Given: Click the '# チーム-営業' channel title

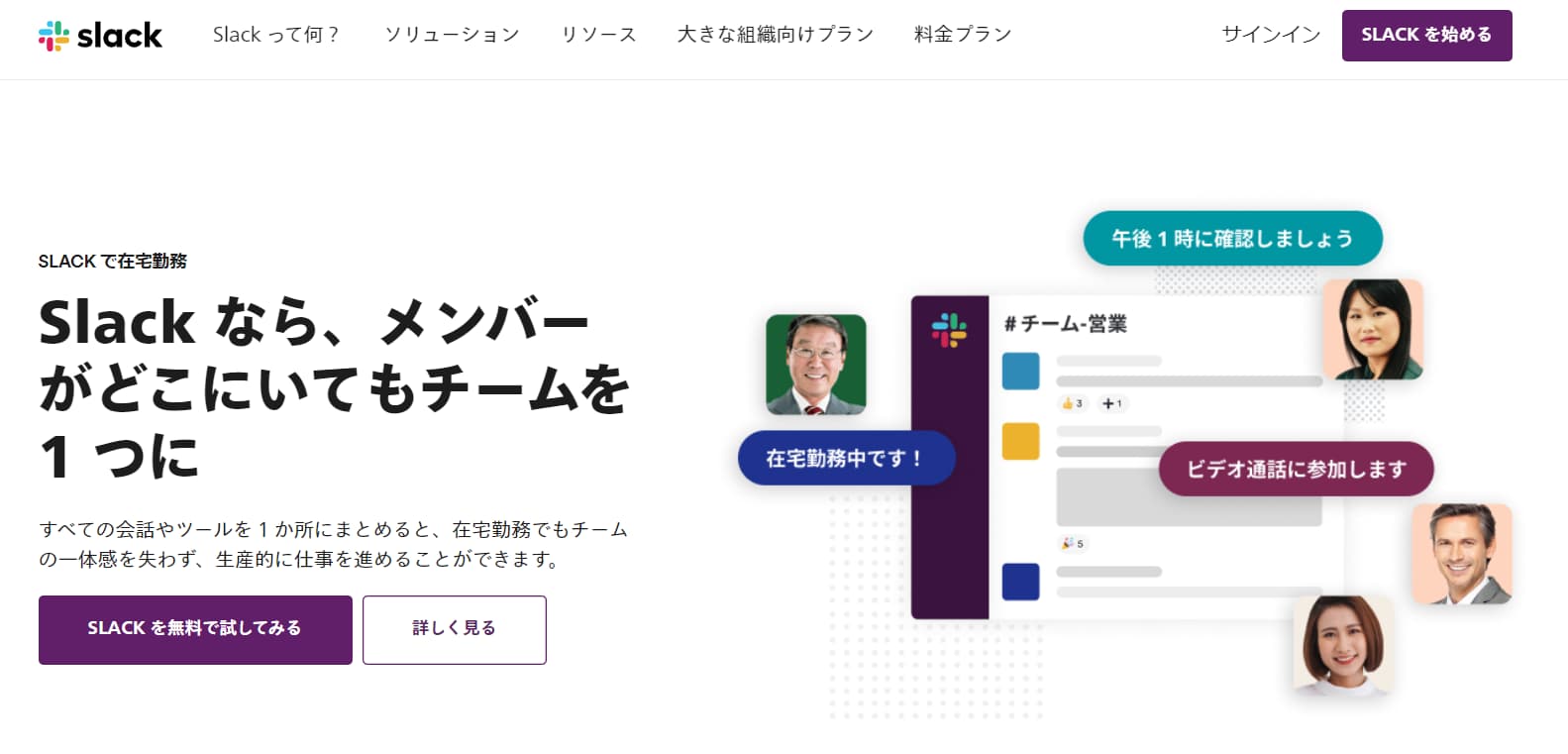Looking at the screenshot, I should (1065, 324).
